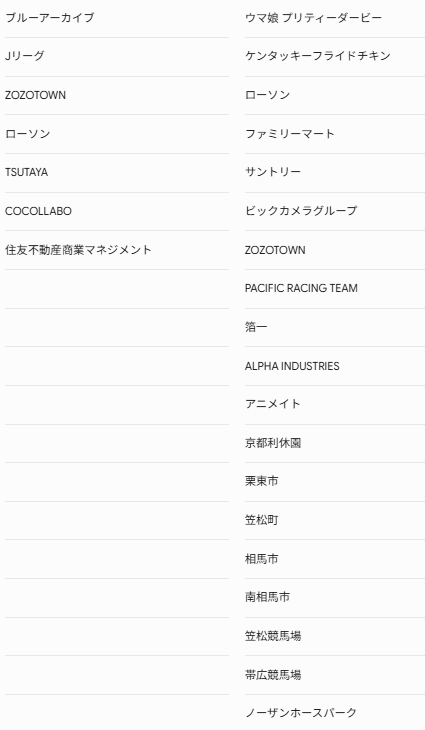Open the サントリー entry

point(273,172)
